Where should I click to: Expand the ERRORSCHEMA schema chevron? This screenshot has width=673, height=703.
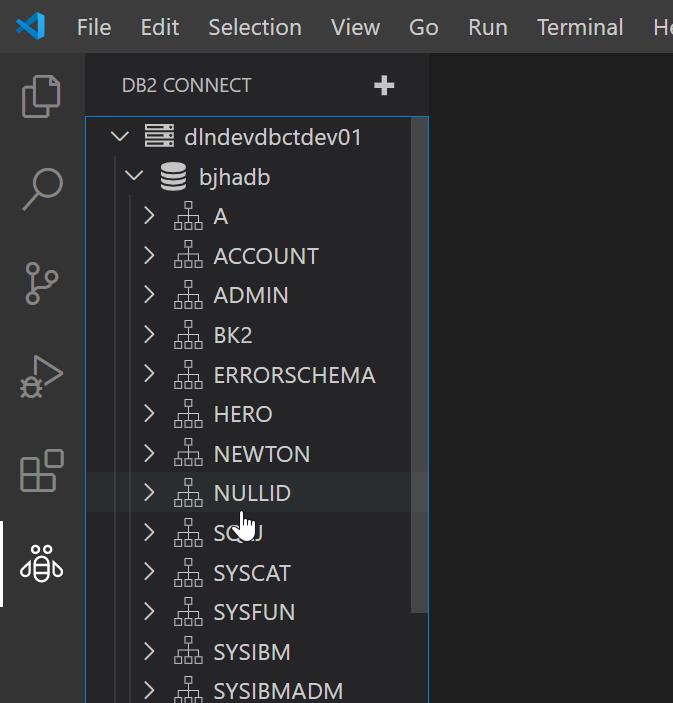click(x=149, y=373)
